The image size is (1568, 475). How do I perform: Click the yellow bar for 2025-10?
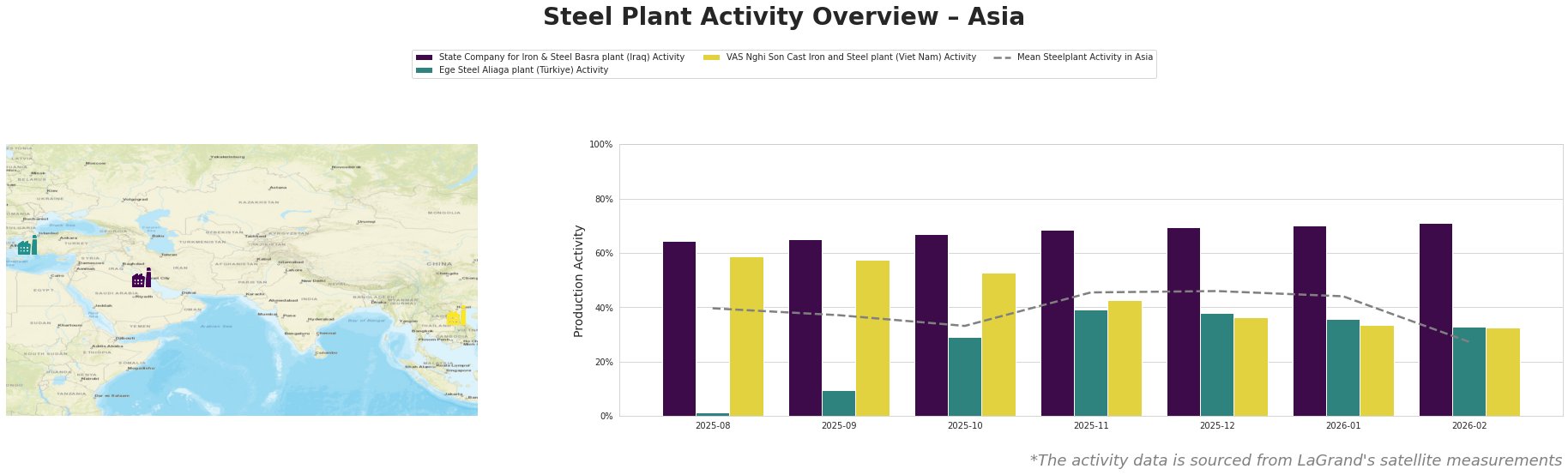[998, 344]
